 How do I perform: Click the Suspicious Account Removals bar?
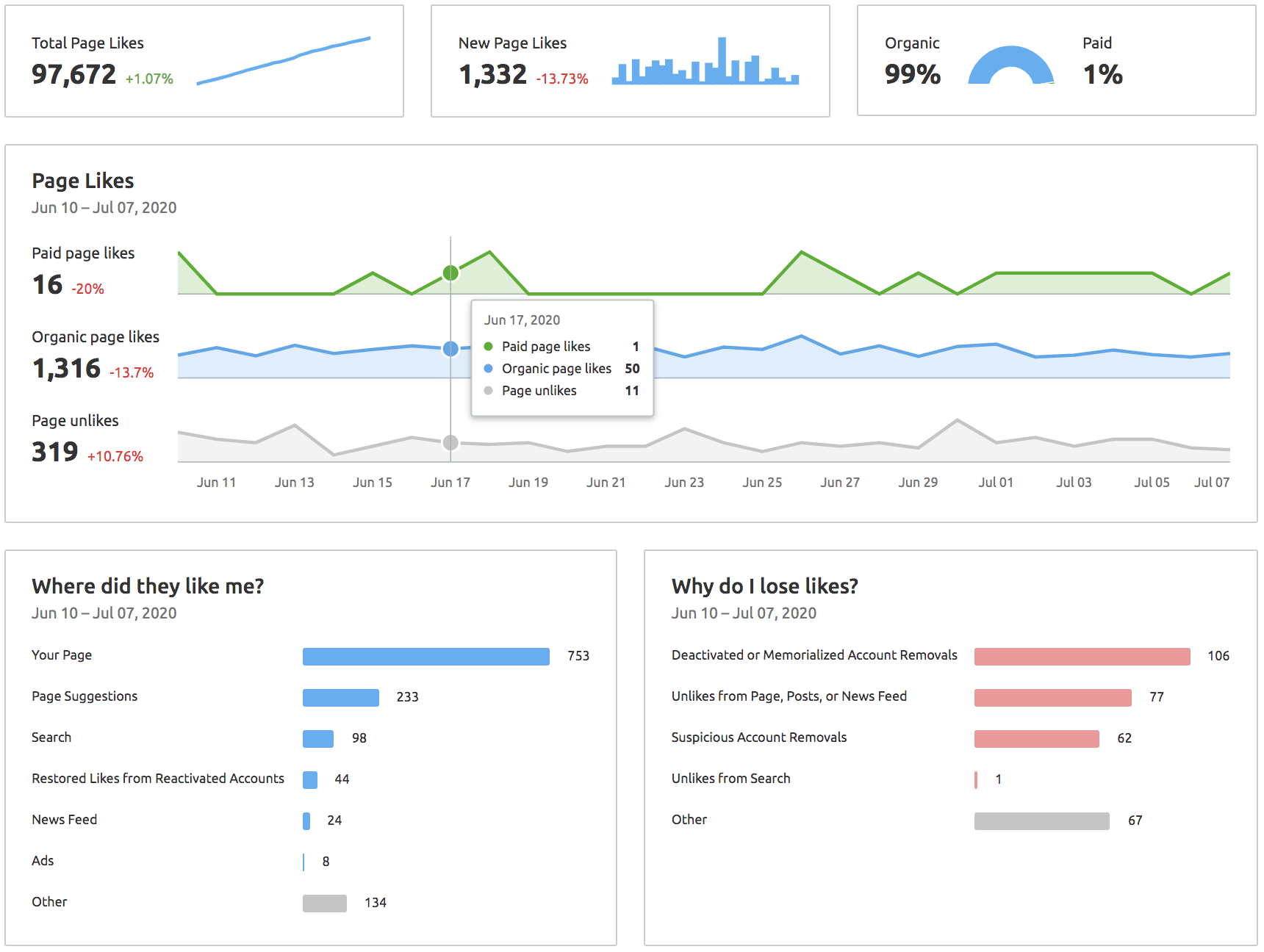pyautogui.click(x=1037, y=739)
